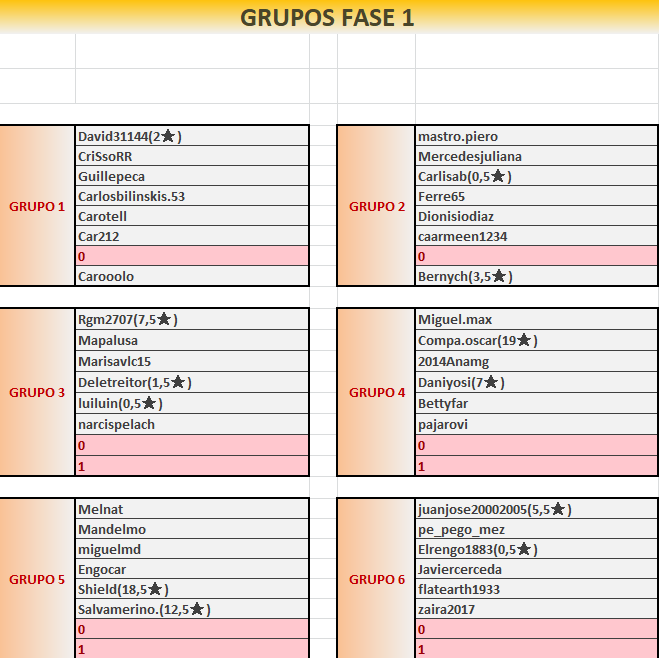
Task: Select the mastro.piero cell
Action: [536, 136]
